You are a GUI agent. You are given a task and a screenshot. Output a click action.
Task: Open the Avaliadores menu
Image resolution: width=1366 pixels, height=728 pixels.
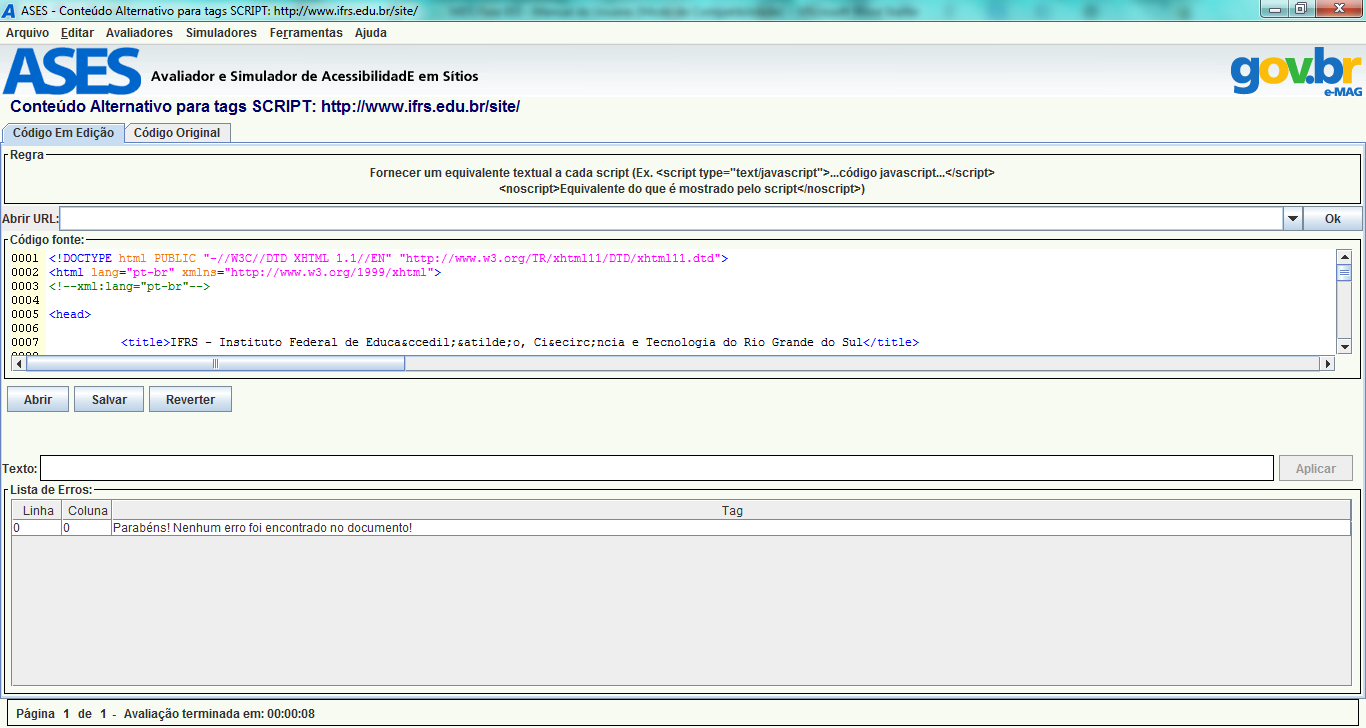pyautogui.click(x=139, y=33)
